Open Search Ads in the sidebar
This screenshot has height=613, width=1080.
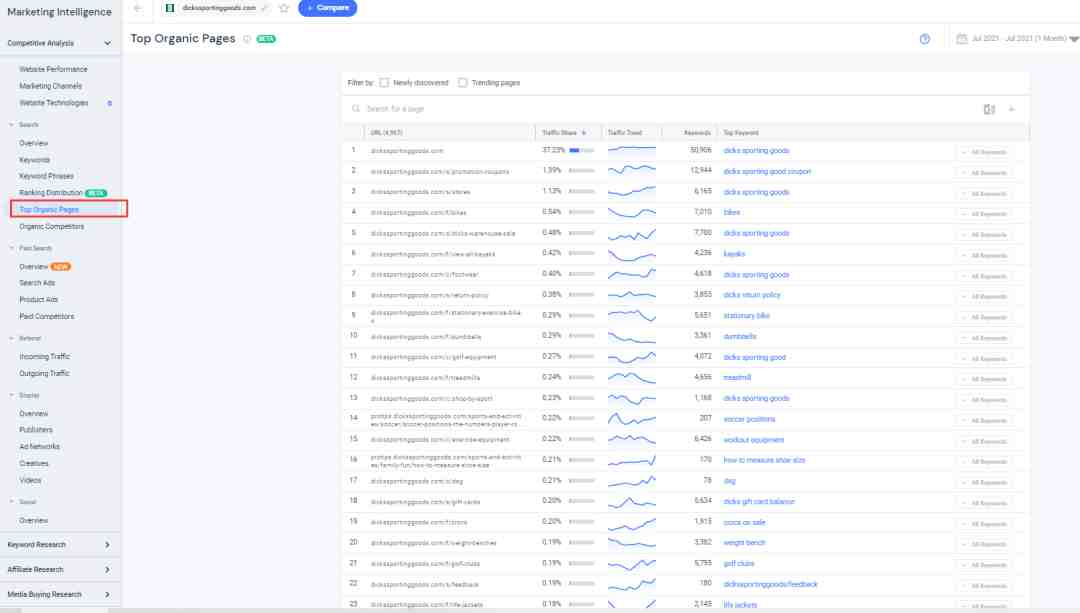pos(37,283)
